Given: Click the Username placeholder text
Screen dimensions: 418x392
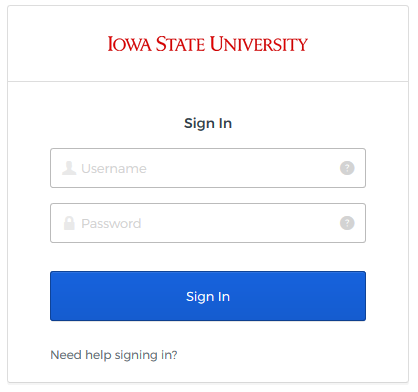Looking at the screenshot, I should pos(114,168).
